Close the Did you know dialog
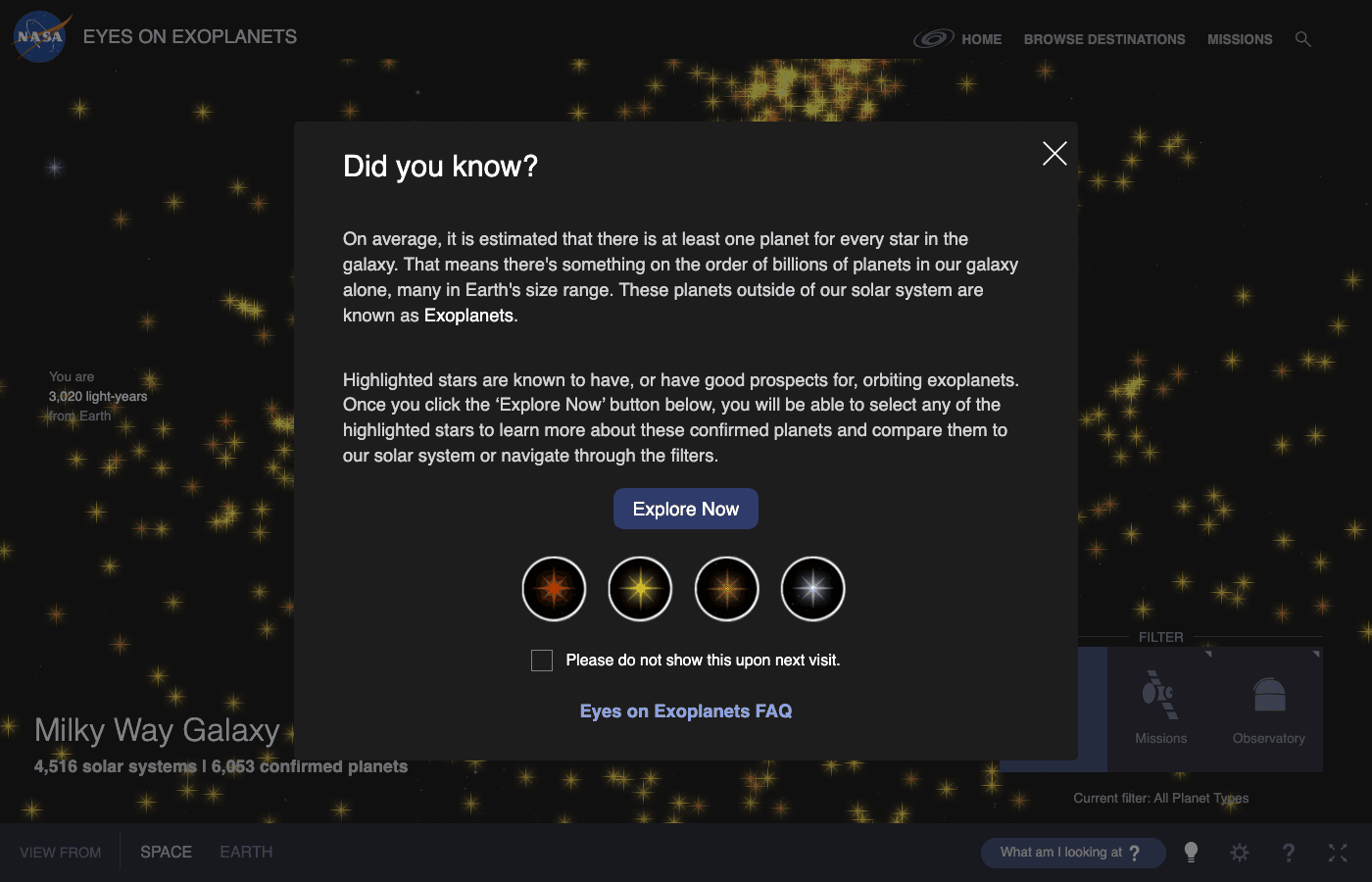The width and height of the screenshot is (1372, 882). (x=1054, y=153)
